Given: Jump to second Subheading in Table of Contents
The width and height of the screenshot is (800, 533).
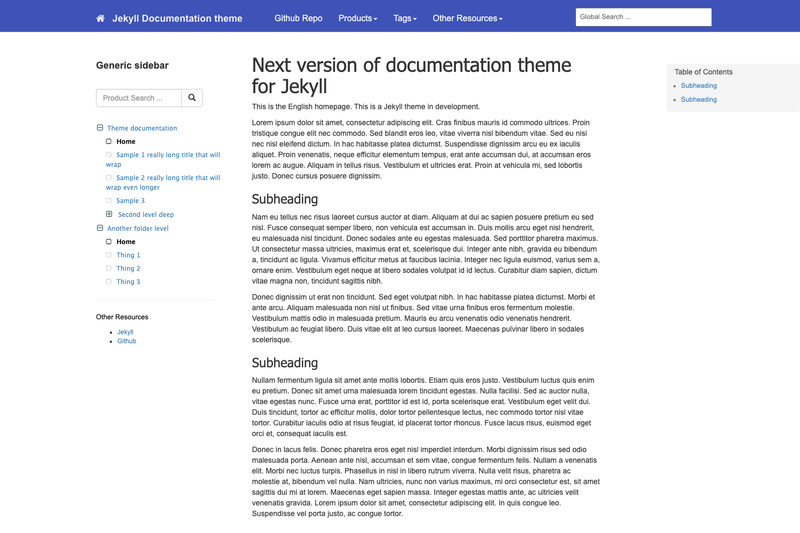Looking at the screenshot, I should 698,99.
